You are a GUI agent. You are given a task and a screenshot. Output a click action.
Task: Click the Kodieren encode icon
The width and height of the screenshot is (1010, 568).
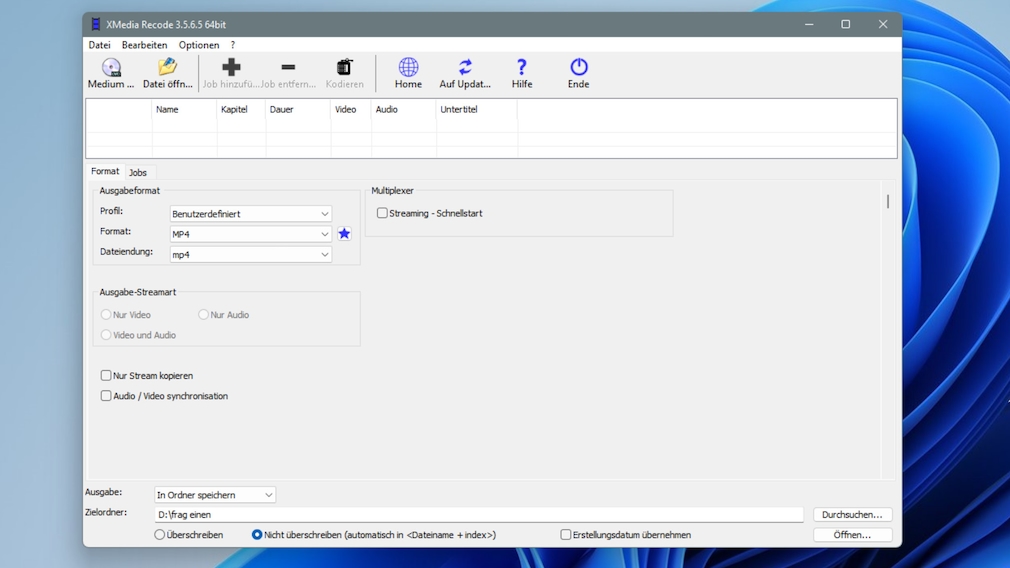[344, 68]
